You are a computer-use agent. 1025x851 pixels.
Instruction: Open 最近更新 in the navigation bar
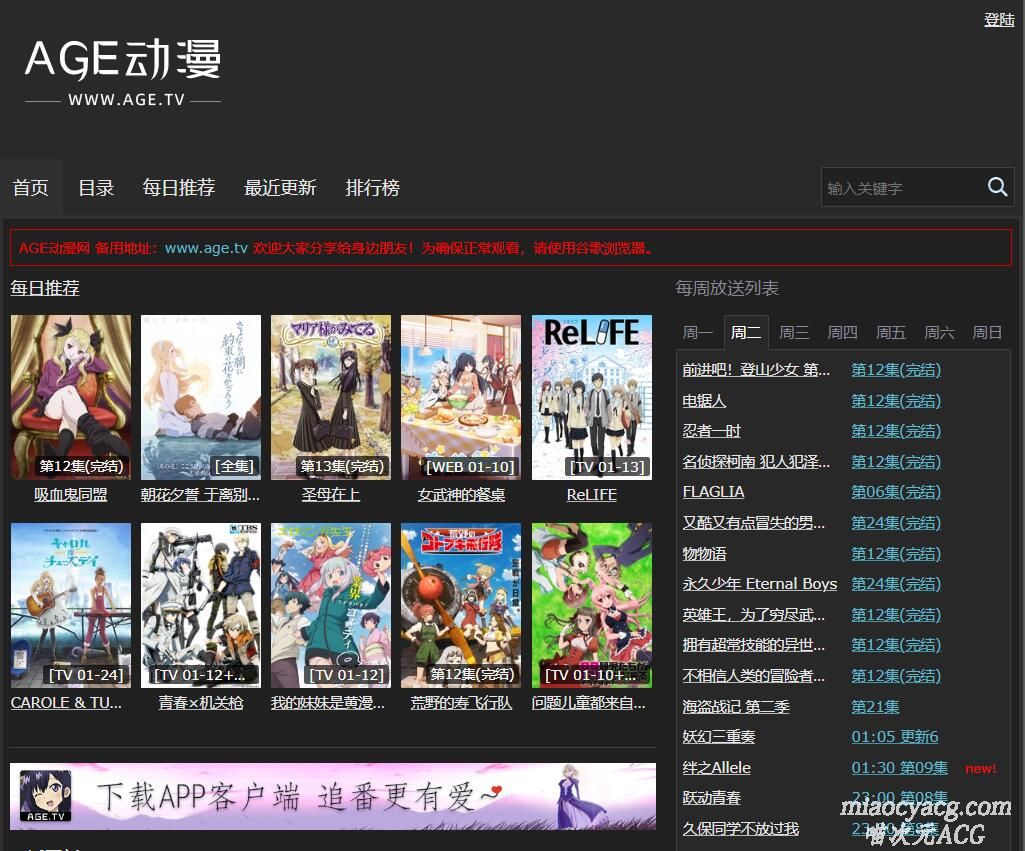click(x=280, y=188)
